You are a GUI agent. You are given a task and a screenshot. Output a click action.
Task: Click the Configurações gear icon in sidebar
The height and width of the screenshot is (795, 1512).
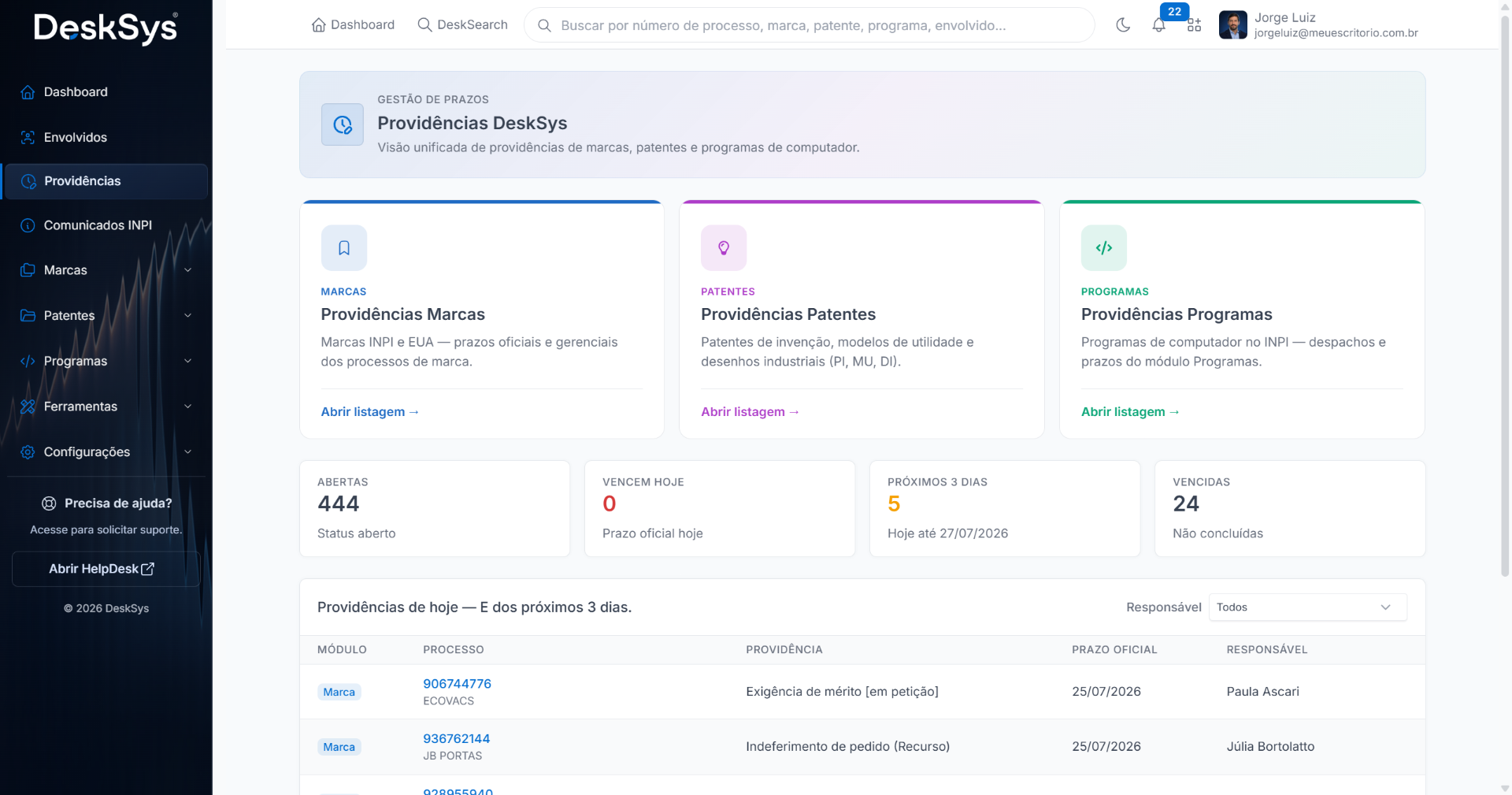(28, 452)
